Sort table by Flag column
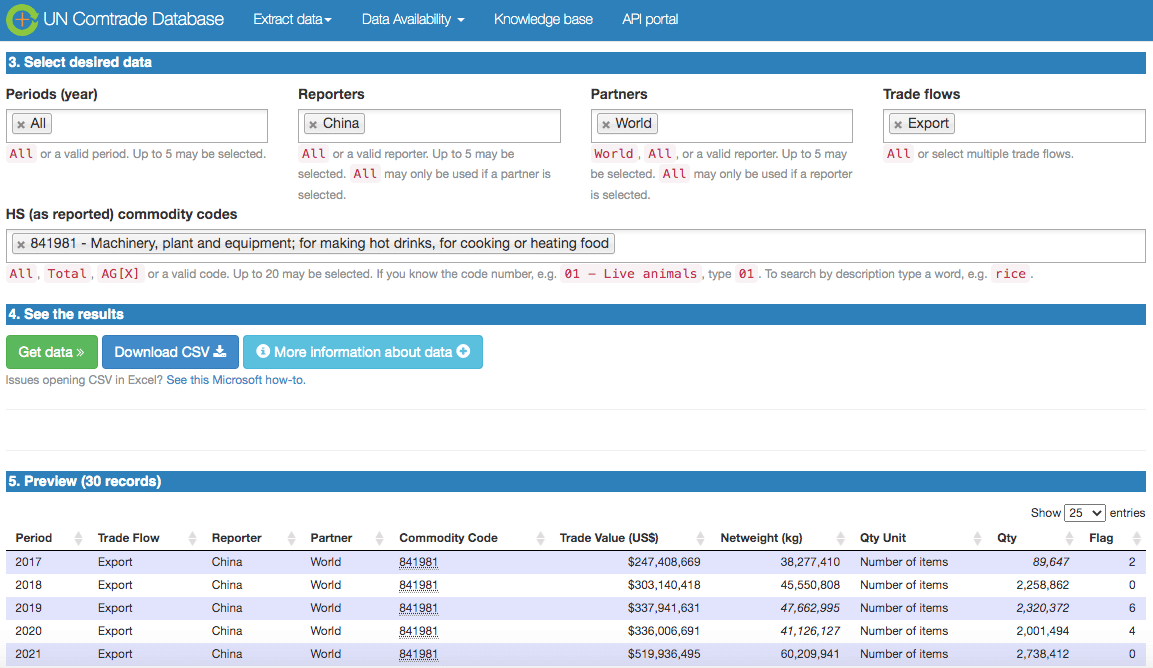The image size is (1153, 668). pyautogui.click(x=1101, y=538)
